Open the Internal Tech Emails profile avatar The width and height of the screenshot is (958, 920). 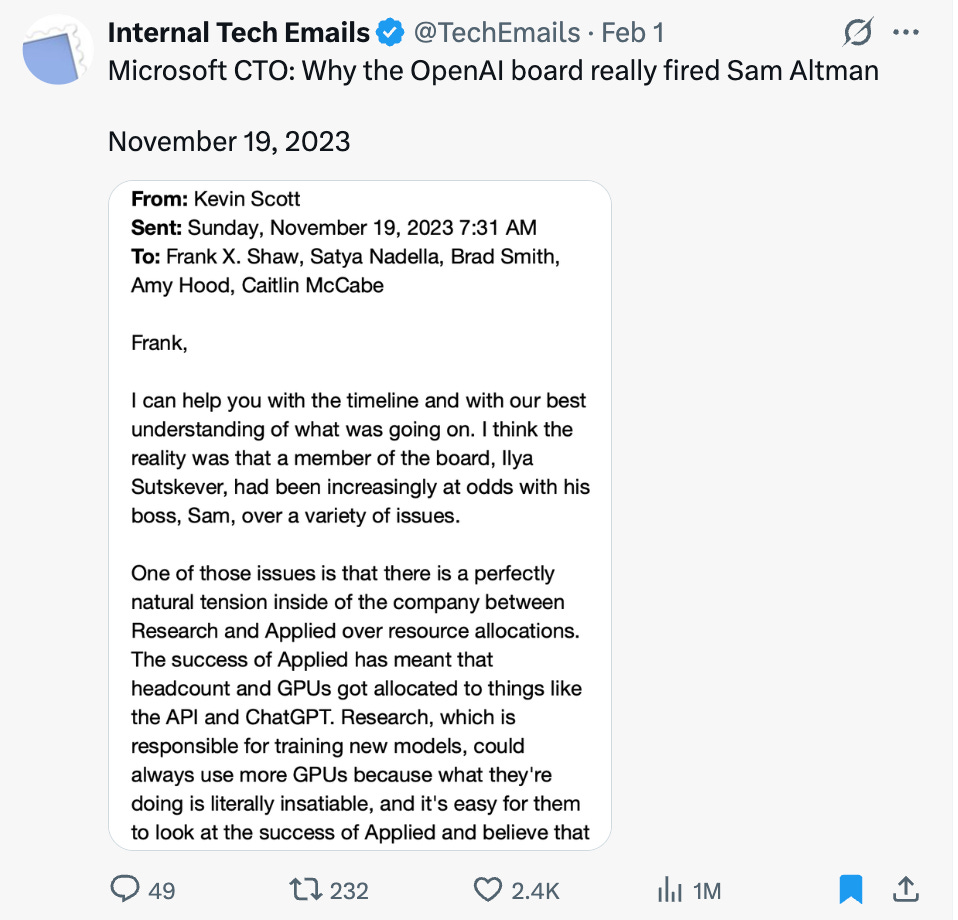56,50
